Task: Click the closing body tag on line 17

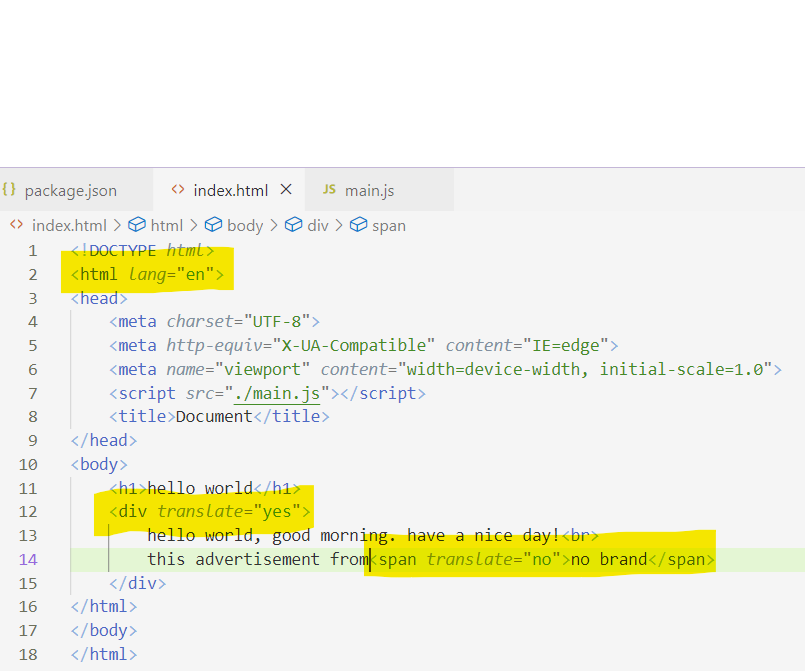Action: tap(104, 630)
